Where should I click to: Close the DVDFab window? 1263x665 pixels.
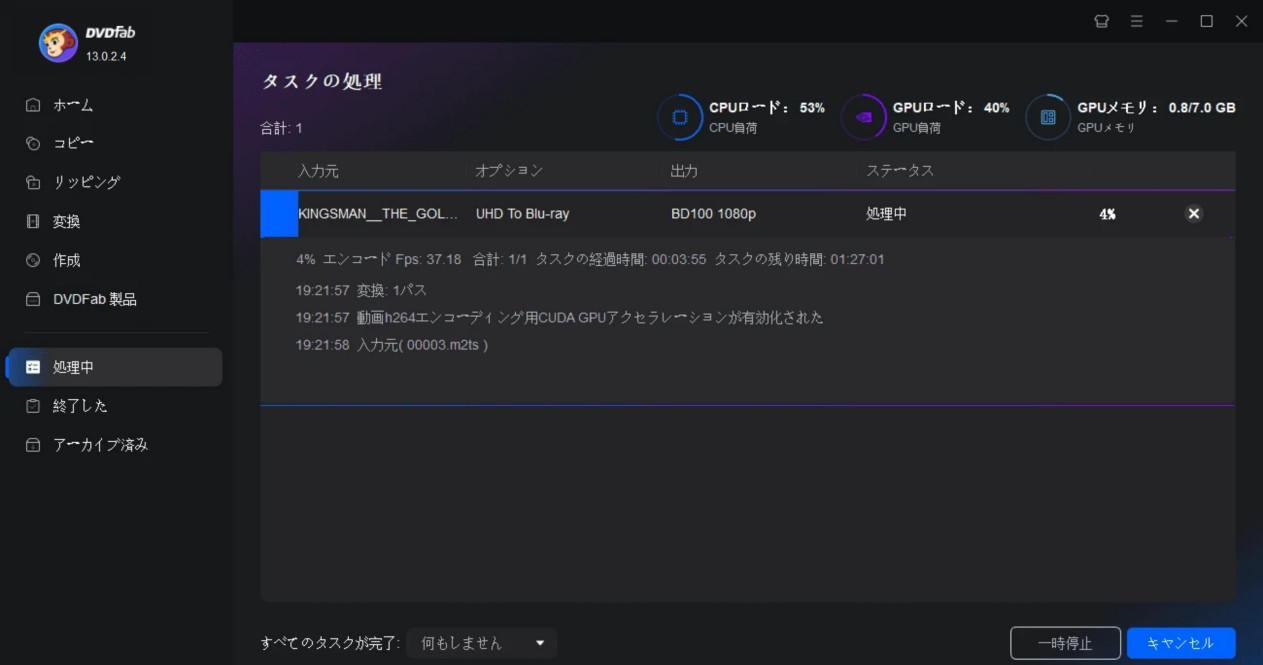pyautogui.click(x=1241, y=21)
